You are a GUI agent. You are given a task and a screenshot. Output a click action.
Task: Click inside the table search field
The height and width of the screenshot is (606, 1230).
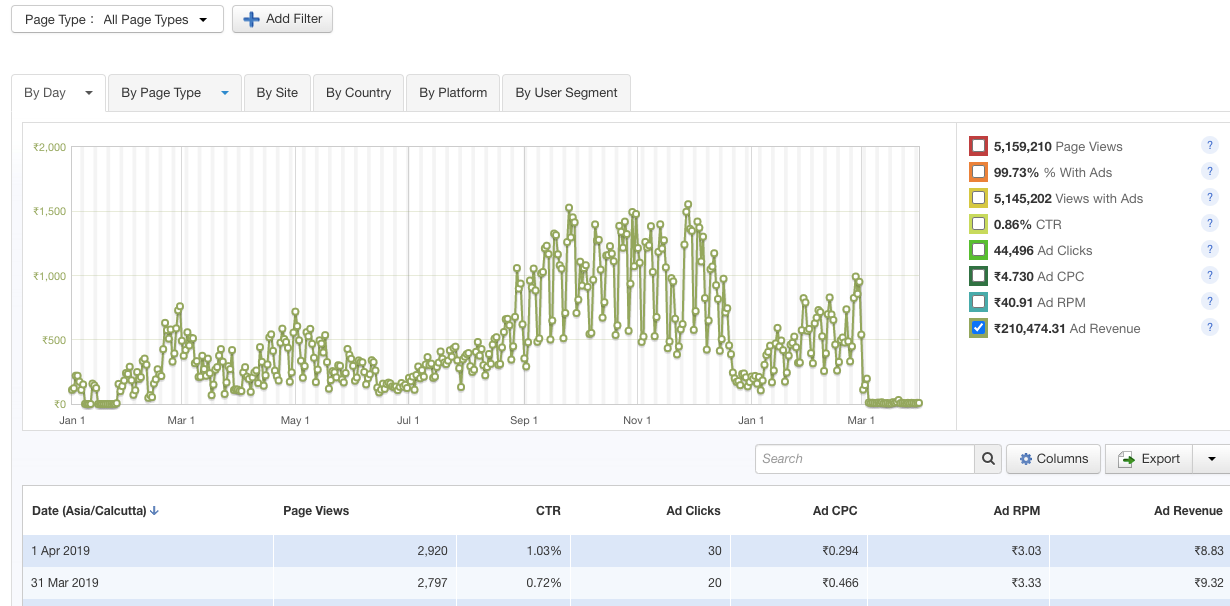865,458
